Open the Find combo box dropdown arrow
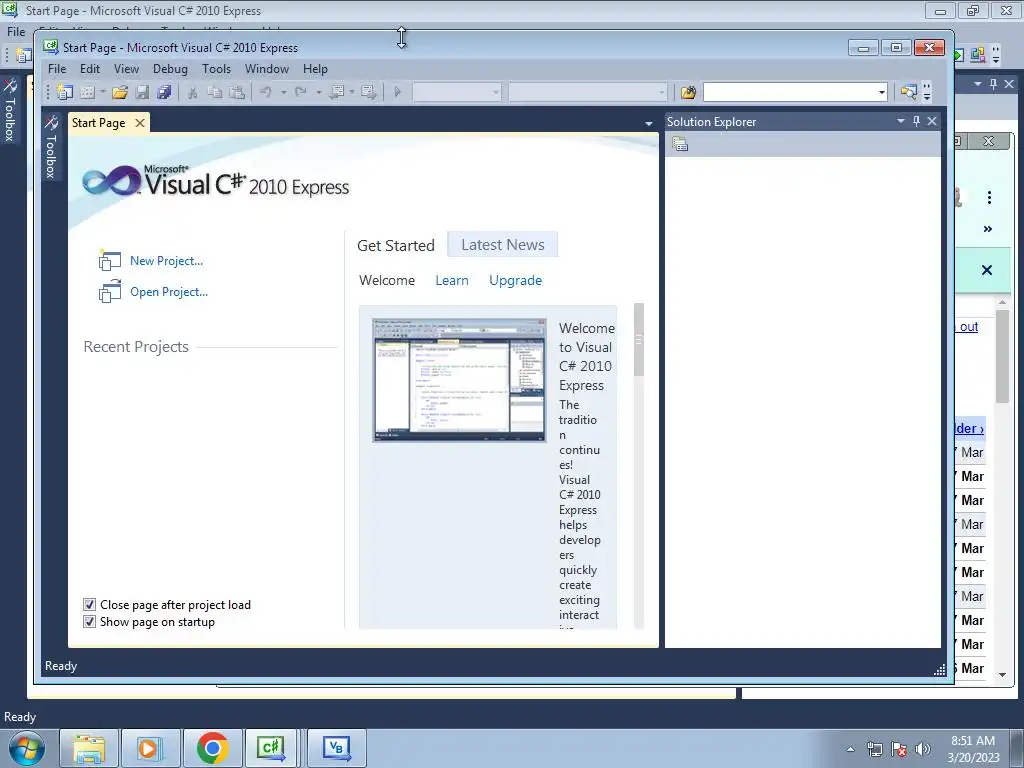1024x768 pixels. pos(882,92)
